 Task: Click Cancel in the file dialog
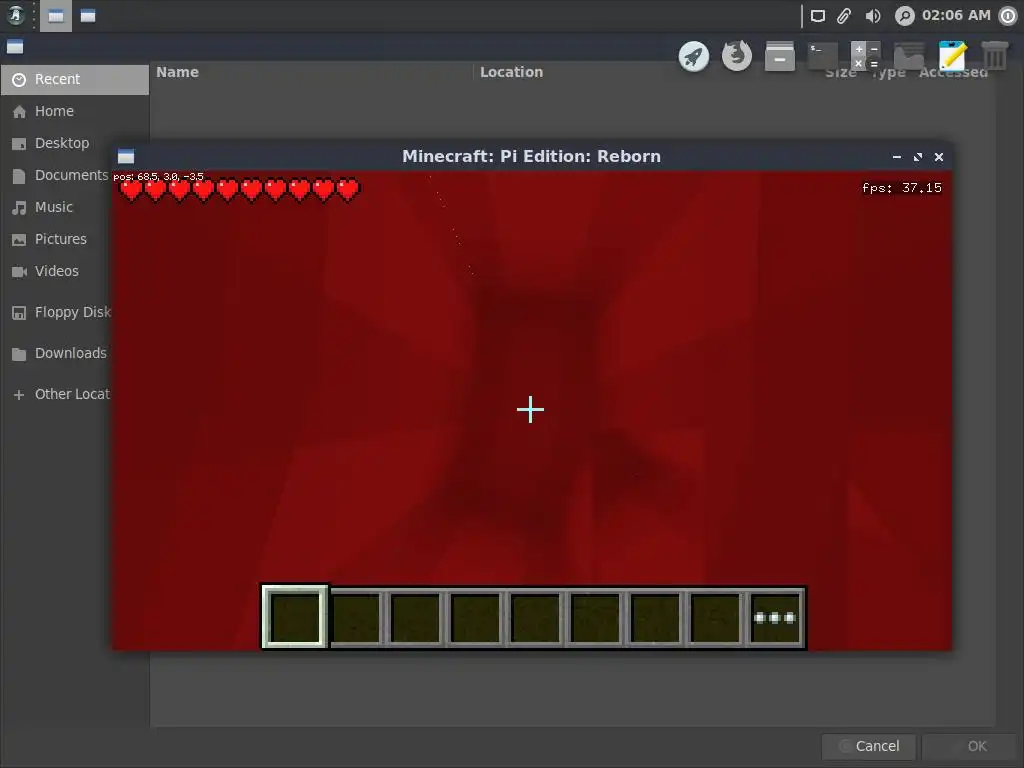(869, 746)
